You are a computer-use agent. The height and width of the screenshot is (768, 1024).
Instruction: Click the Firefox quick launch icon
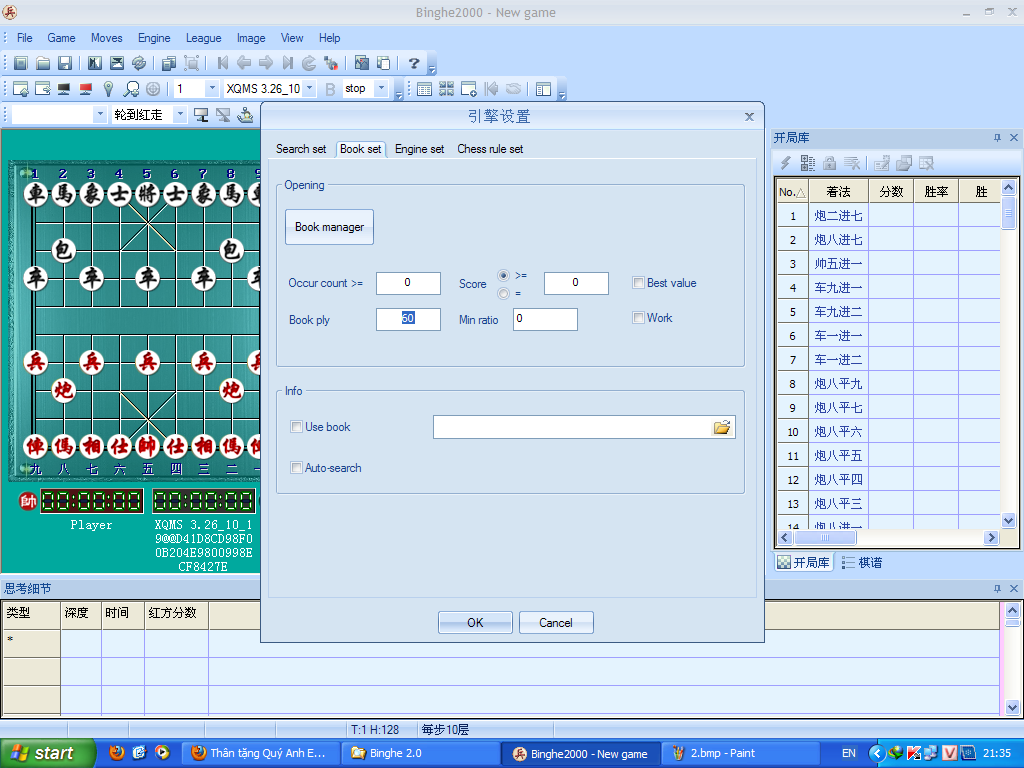pos(117,753)
